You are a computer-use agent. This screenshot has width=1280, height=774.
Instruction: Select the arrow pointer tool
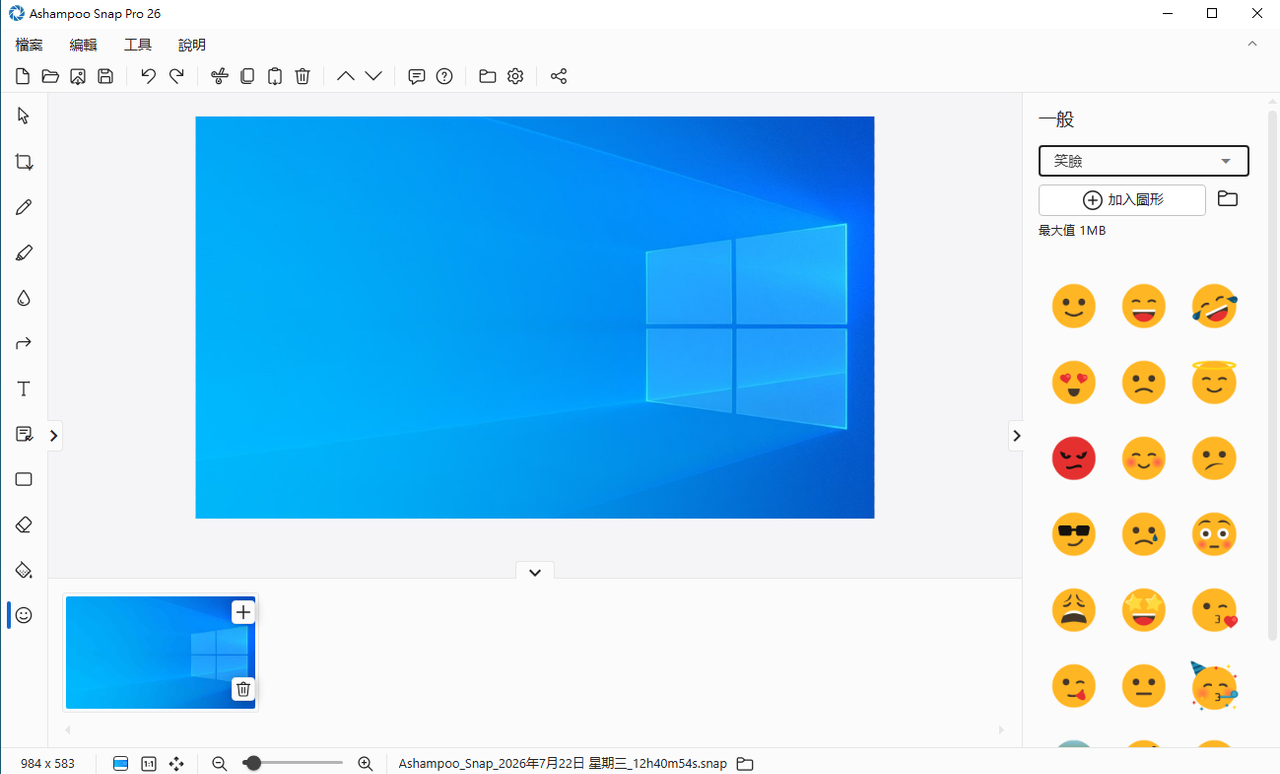pyautogui.click(x=24, y=116)
